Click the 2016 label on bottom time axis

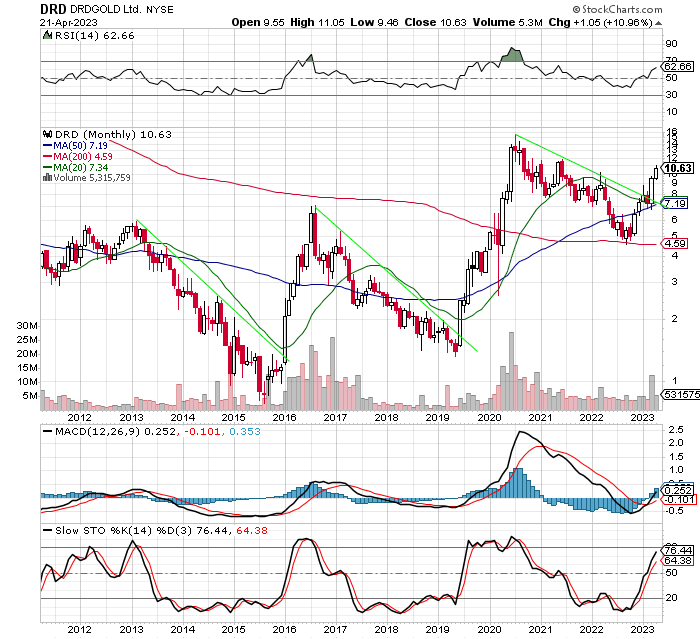pos(284,629)
